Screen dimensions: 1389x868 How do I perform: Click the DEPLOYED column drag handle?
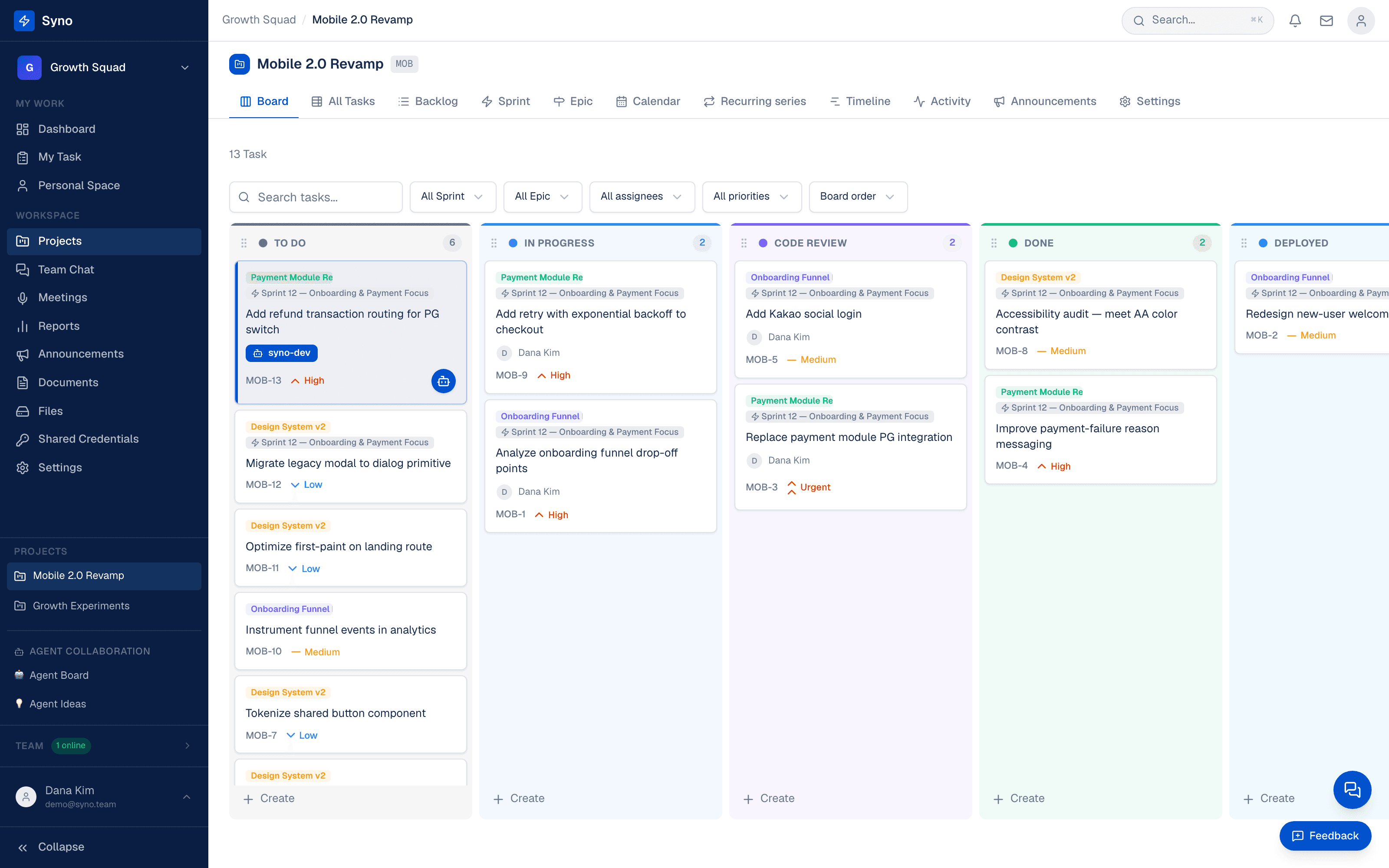(x=1244, y=243)
